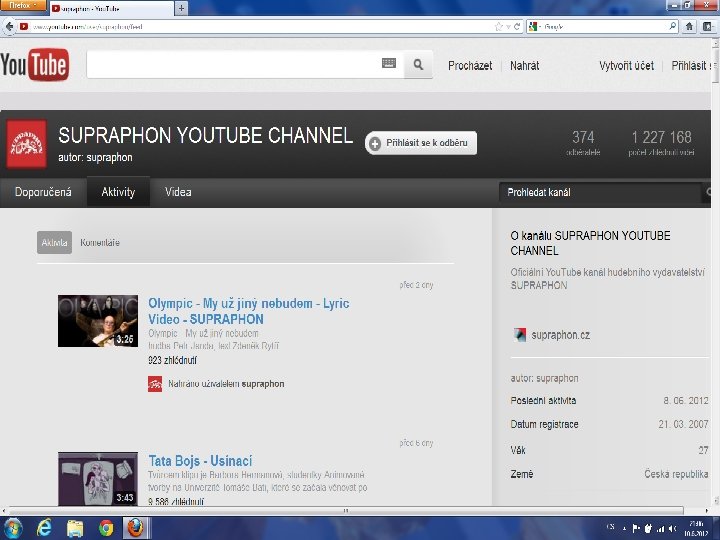Open the address bar history dropdown arrow
720x540 pixels.
coord(508,27)
